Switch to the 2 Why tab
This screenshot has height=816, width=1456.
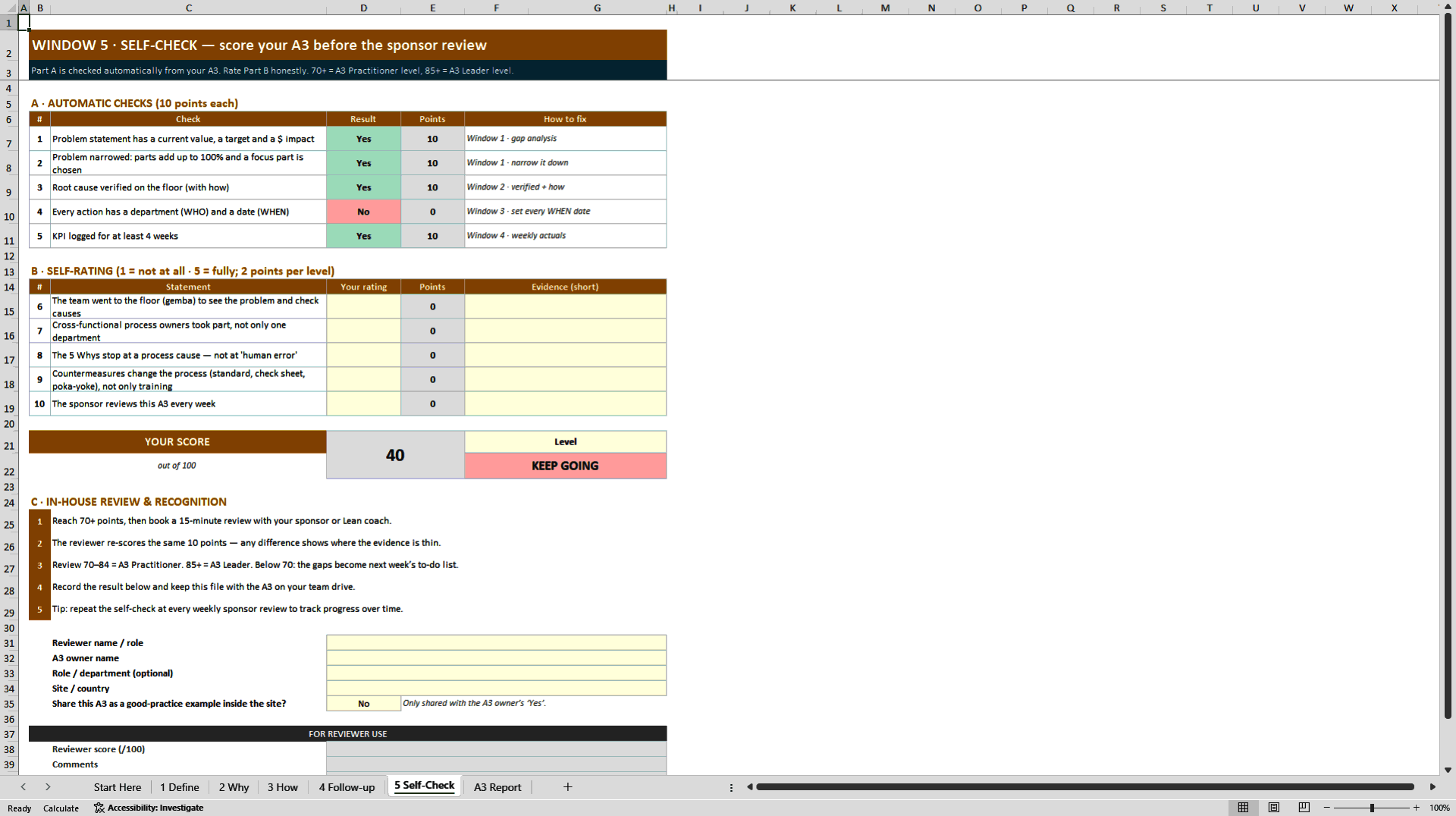pyautogui.click(x=234, y=787)
